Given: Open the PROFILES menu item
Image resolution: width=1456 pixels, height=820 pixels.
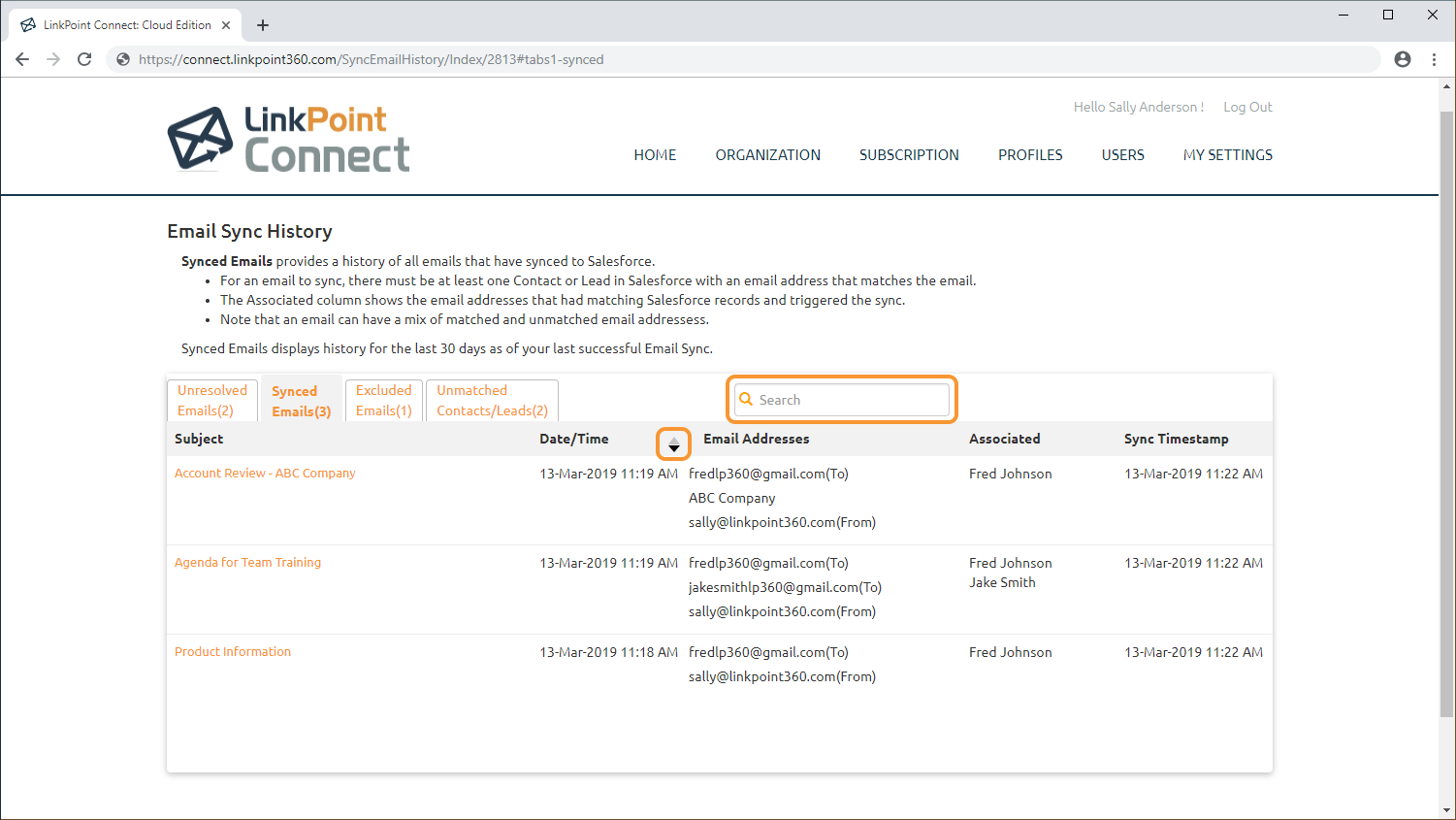Looking at the screenshot, I should click(x=1030, y=155).
